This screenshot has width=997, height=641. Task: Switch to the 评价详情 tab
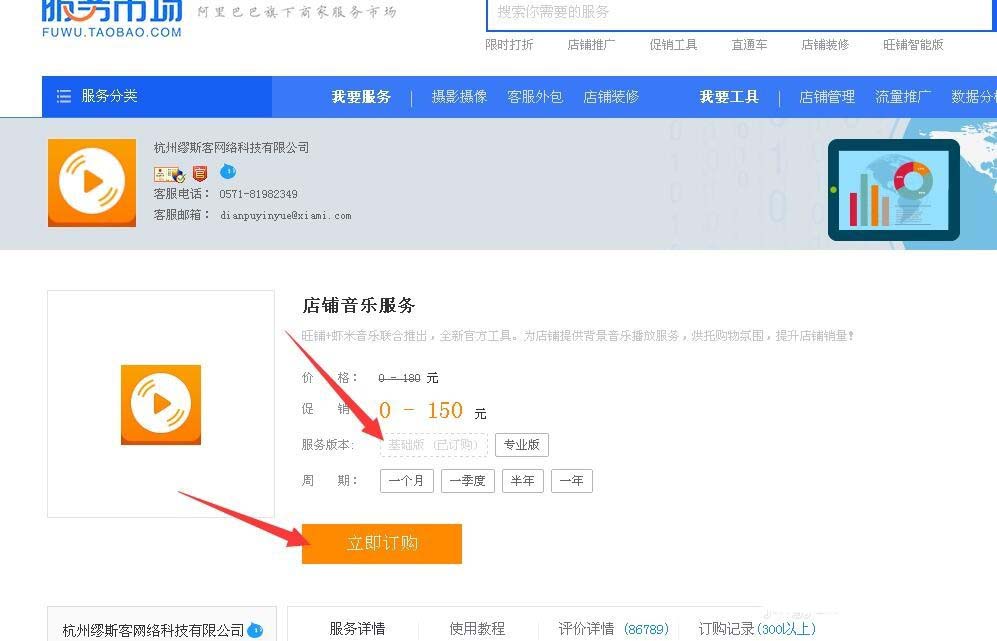(613, 629)
